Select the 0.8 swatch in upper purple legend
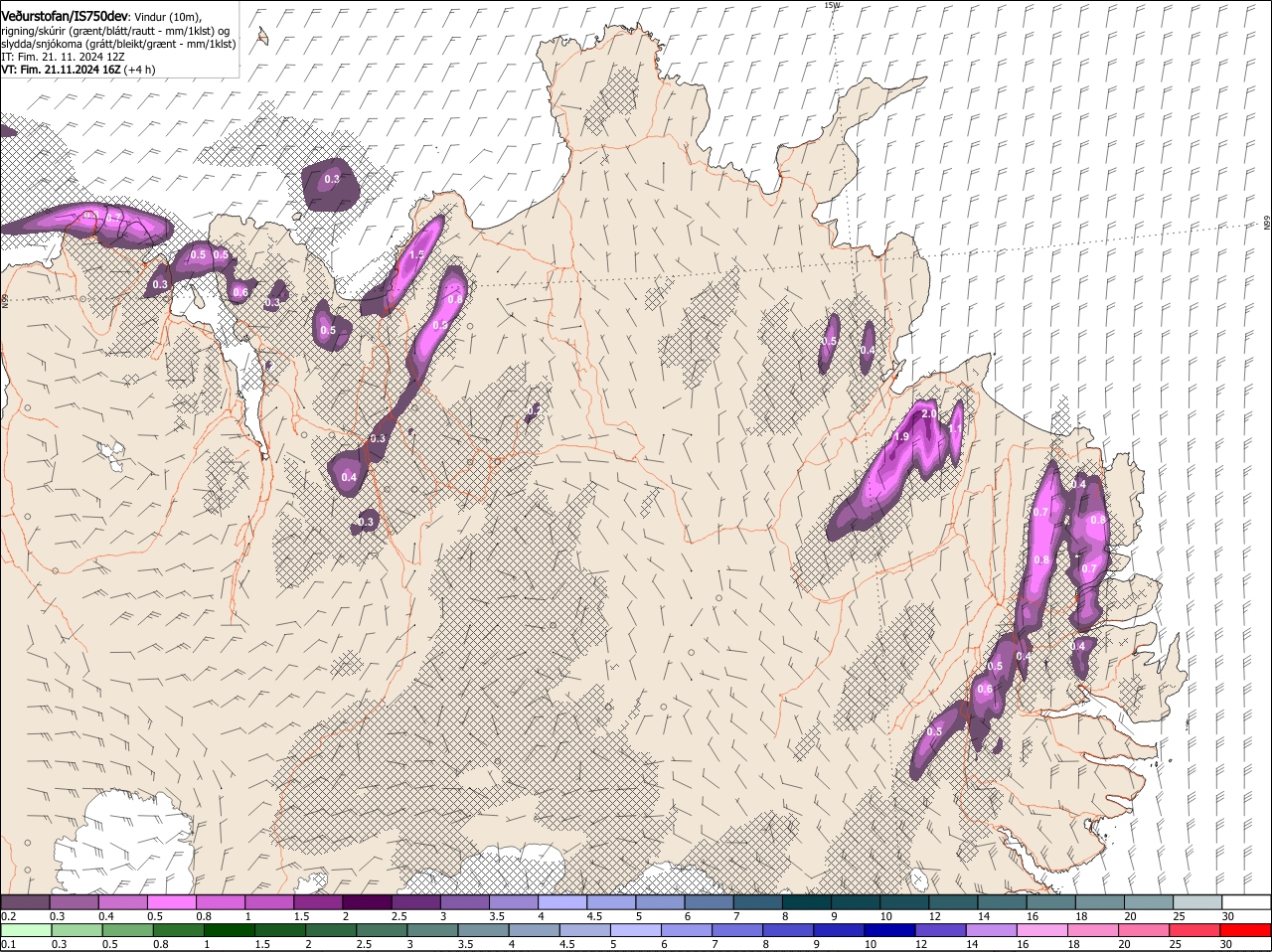Viewport: 1272px width, 952px height. pos(221,902)
